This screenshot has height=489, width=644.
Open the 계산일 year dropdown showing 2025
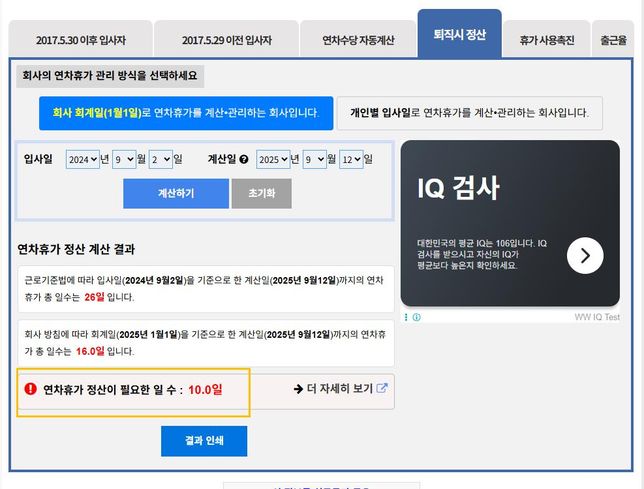coord(272,159)
